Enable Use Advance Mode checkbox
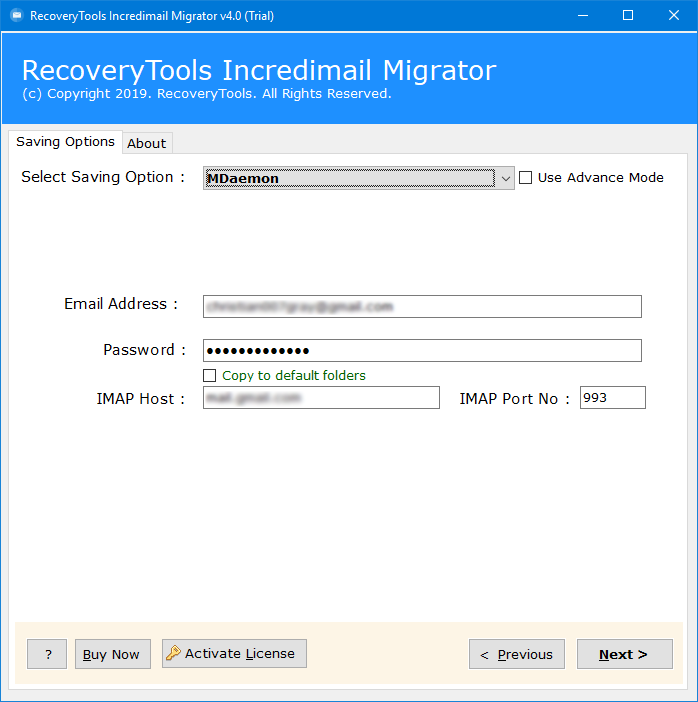This screenshot has height=702, width=698. tap(526, 178)
